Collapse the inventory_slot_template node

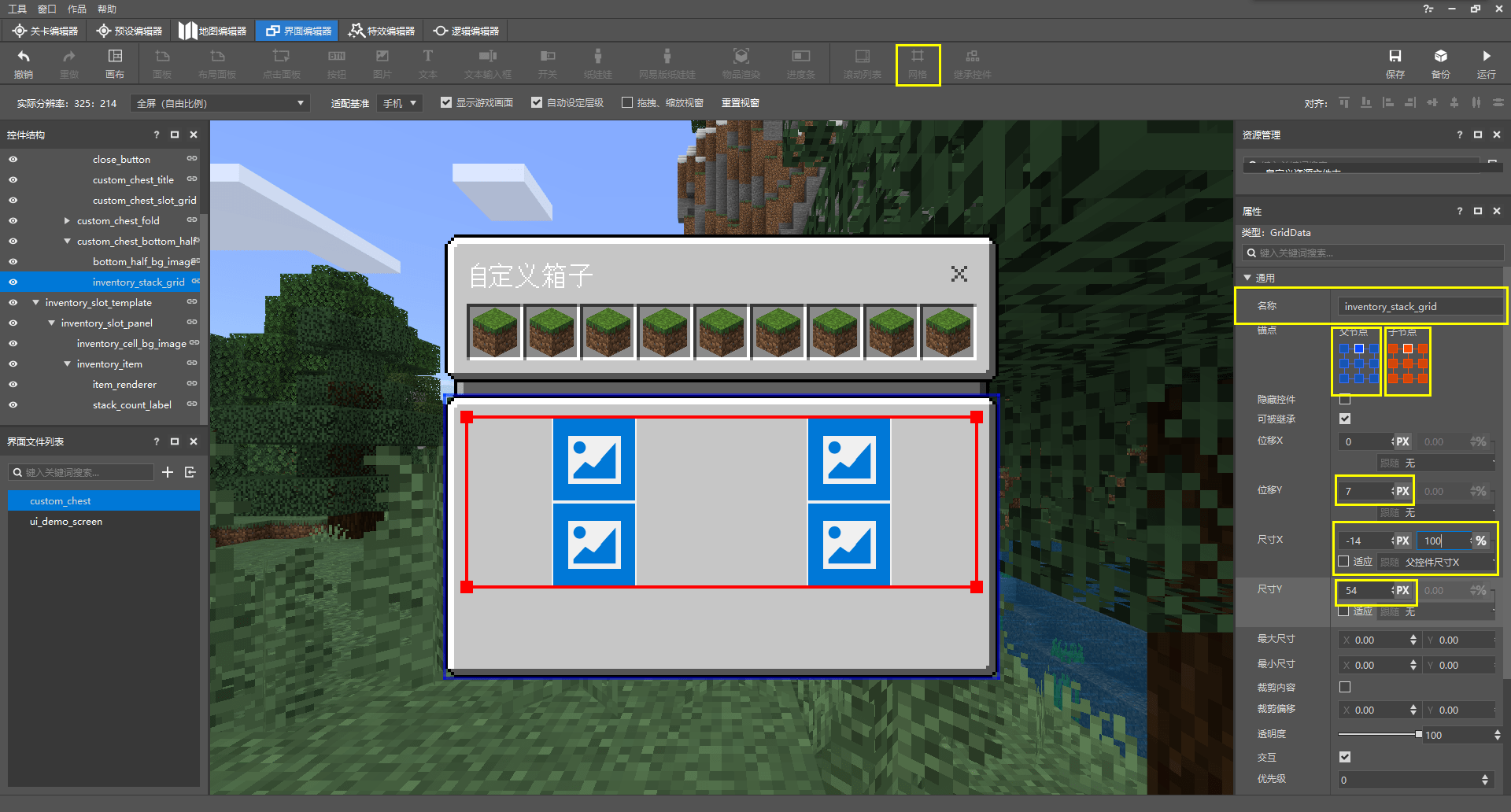(x=35, y=302)
